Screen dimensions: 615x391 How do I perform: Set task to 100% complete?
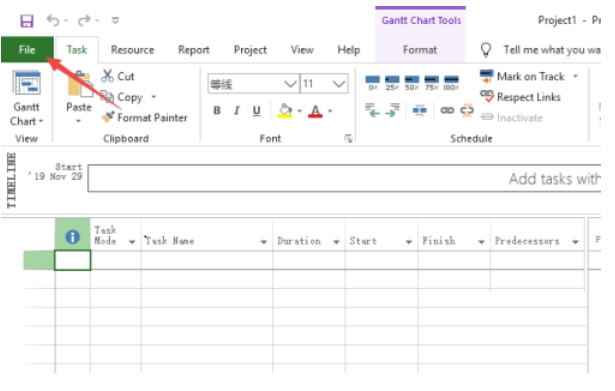[451, 83]
